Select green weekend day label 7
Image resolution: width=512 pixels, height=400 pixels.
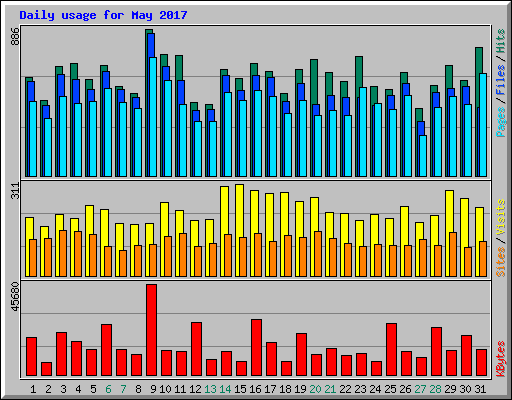coord(123,389)
